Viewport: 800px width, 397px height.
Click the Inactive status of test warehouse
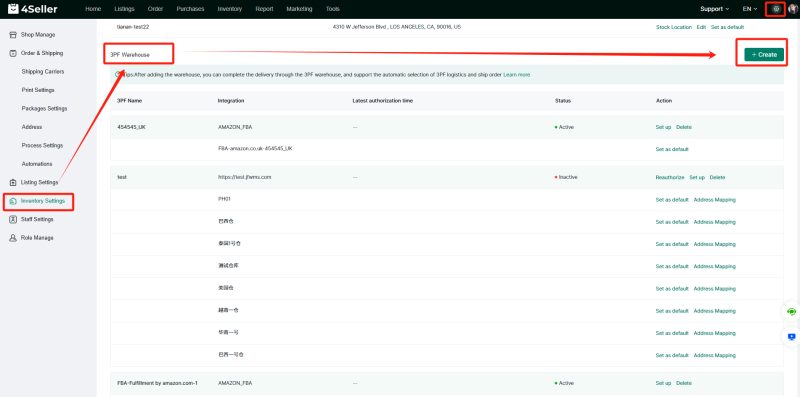pyautogui.click(x=566, y=177)
